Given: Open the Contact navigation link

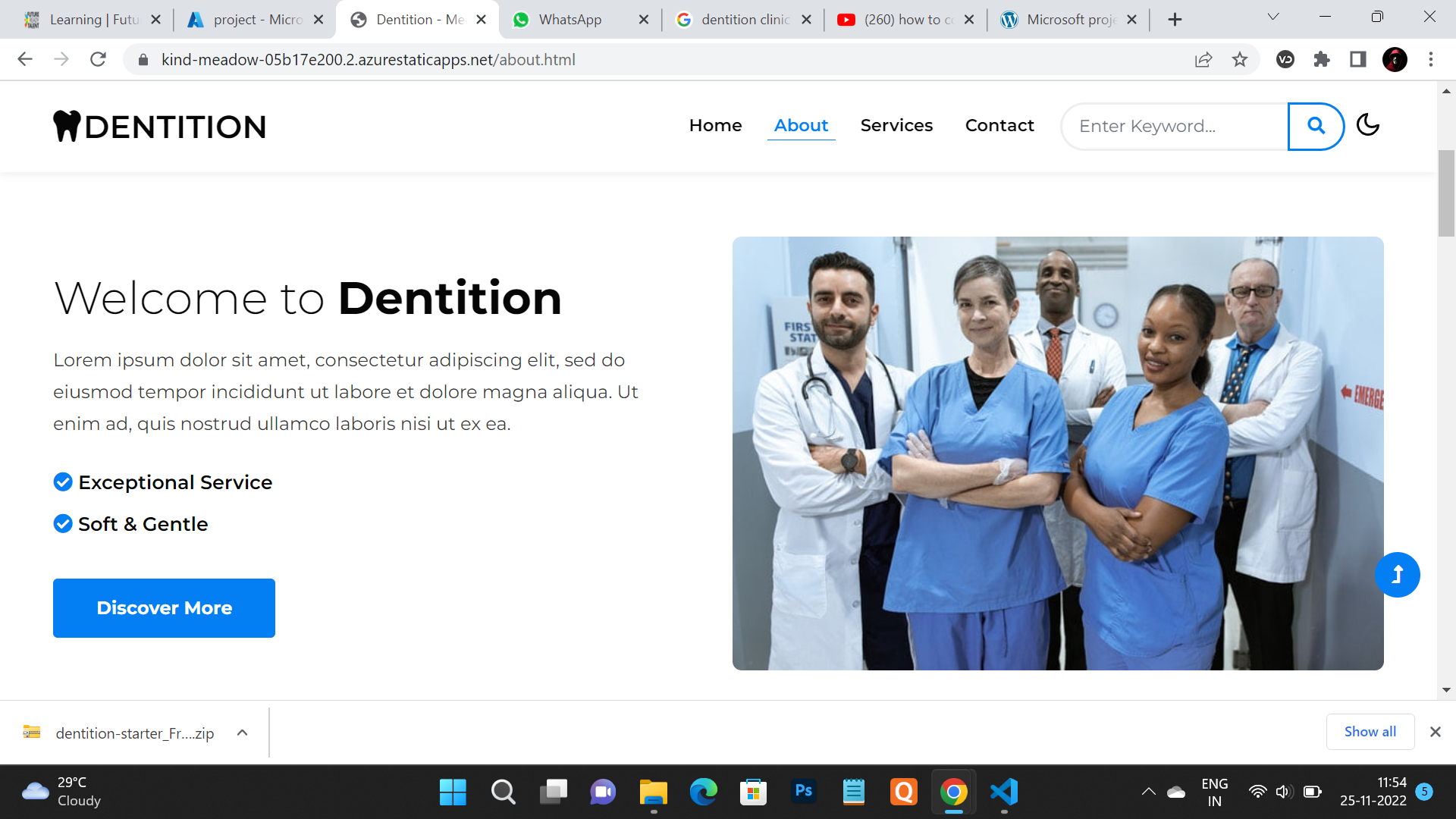Looking at the screenshot, I should point(999,125).
